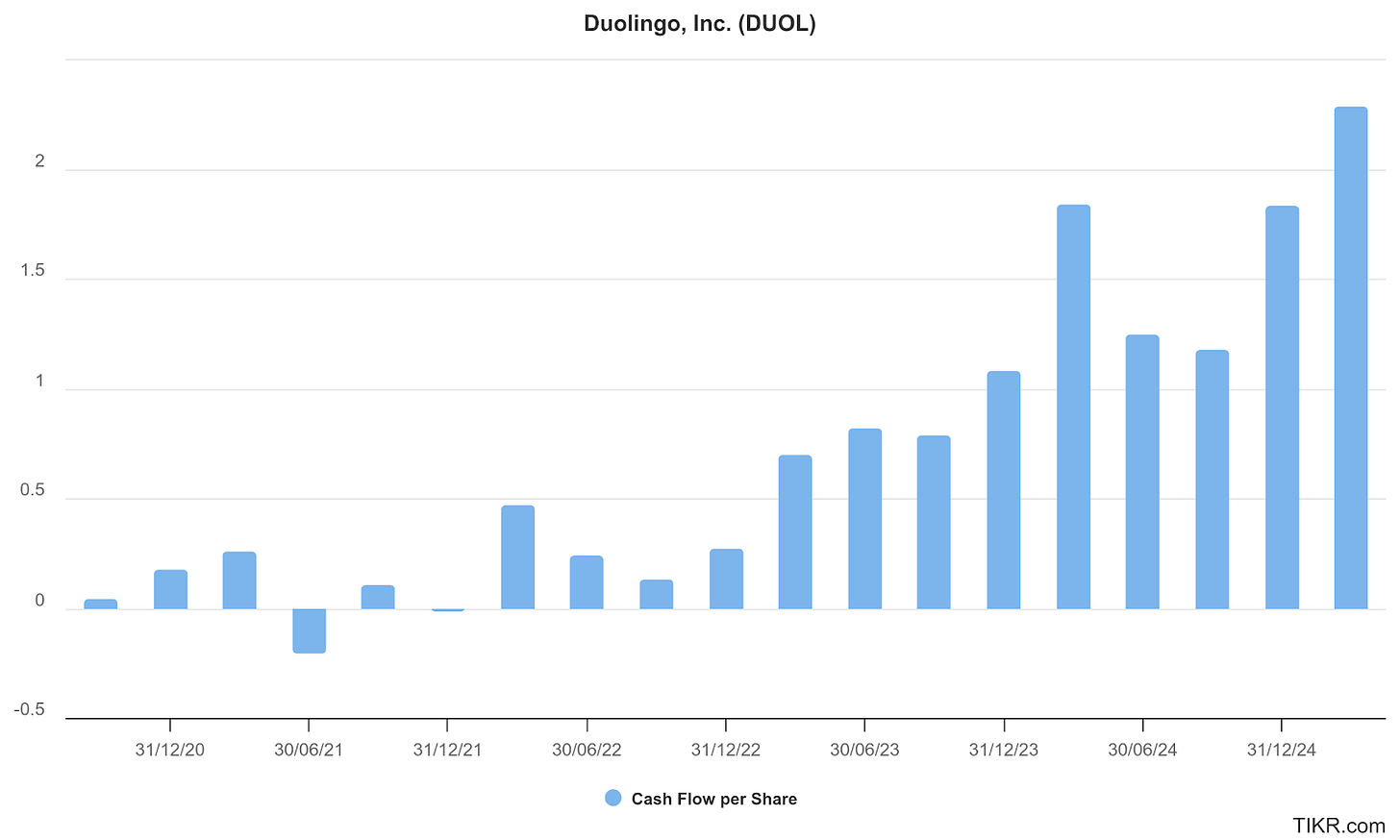Select the bar at 31/12/20

[x=170, y=589]
